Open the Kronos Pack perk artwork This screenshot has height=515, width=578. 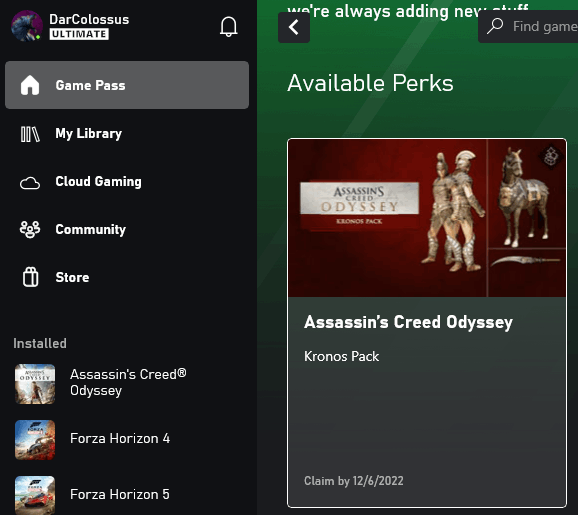(427, 218)
